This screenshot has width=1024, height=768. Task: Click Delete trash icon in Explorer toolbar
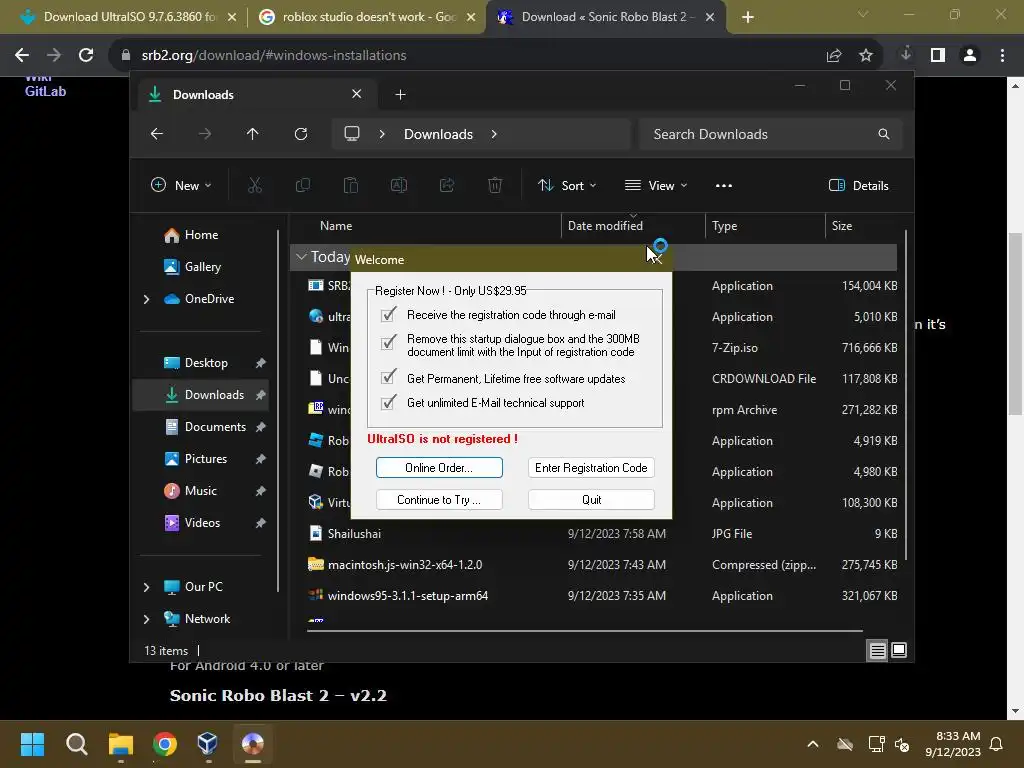[495, 185]
